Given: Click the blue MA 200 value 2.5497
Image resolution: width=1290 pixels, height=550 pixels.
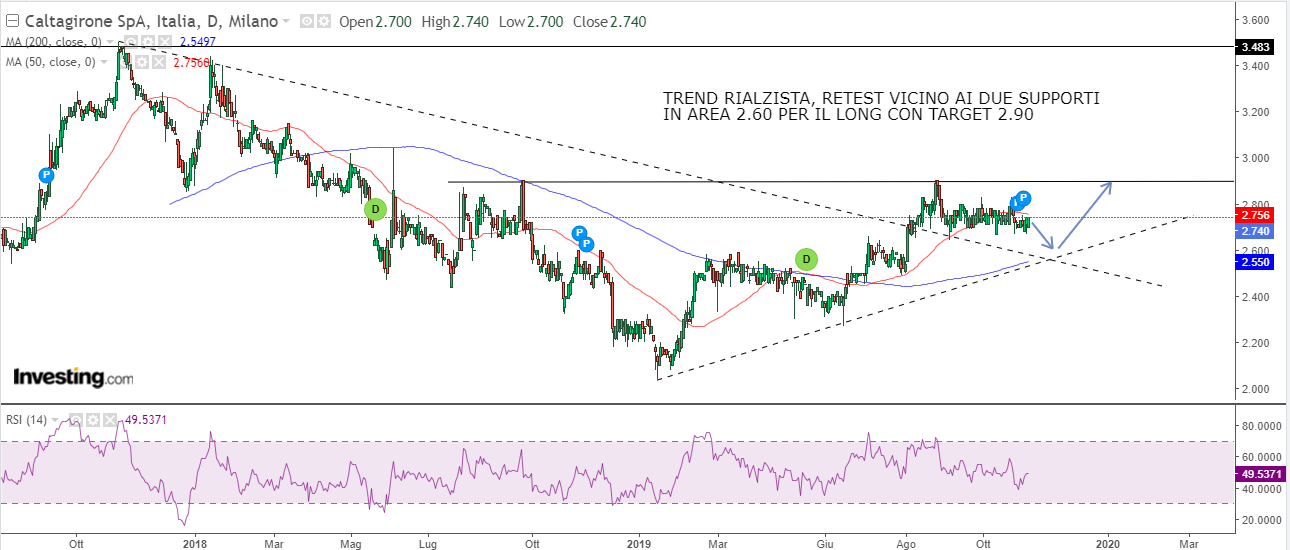Looking at the screenshot, I should point(197,42).
